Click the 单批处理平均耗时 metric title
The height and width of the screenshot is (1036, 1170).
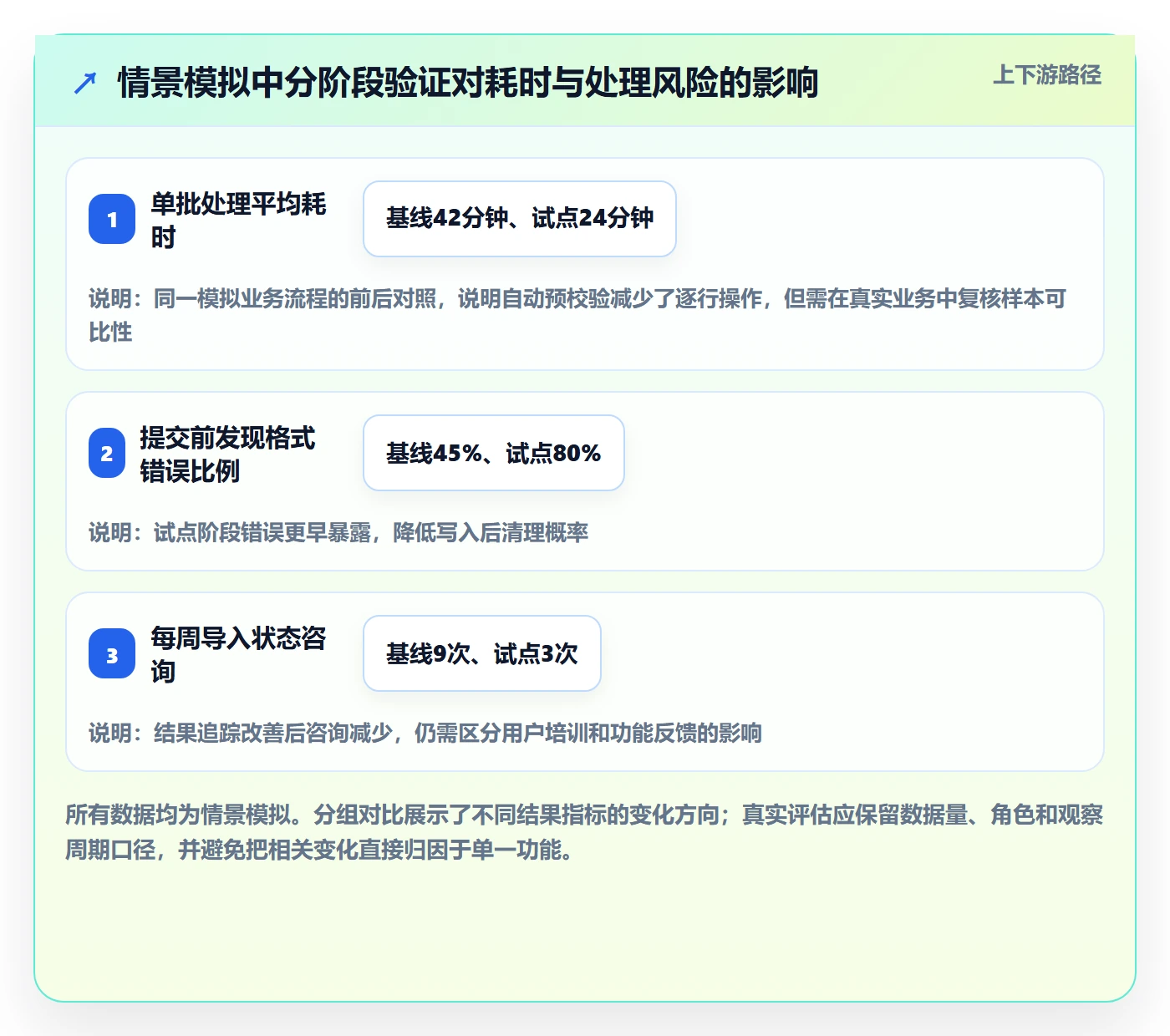coord(239,220)
